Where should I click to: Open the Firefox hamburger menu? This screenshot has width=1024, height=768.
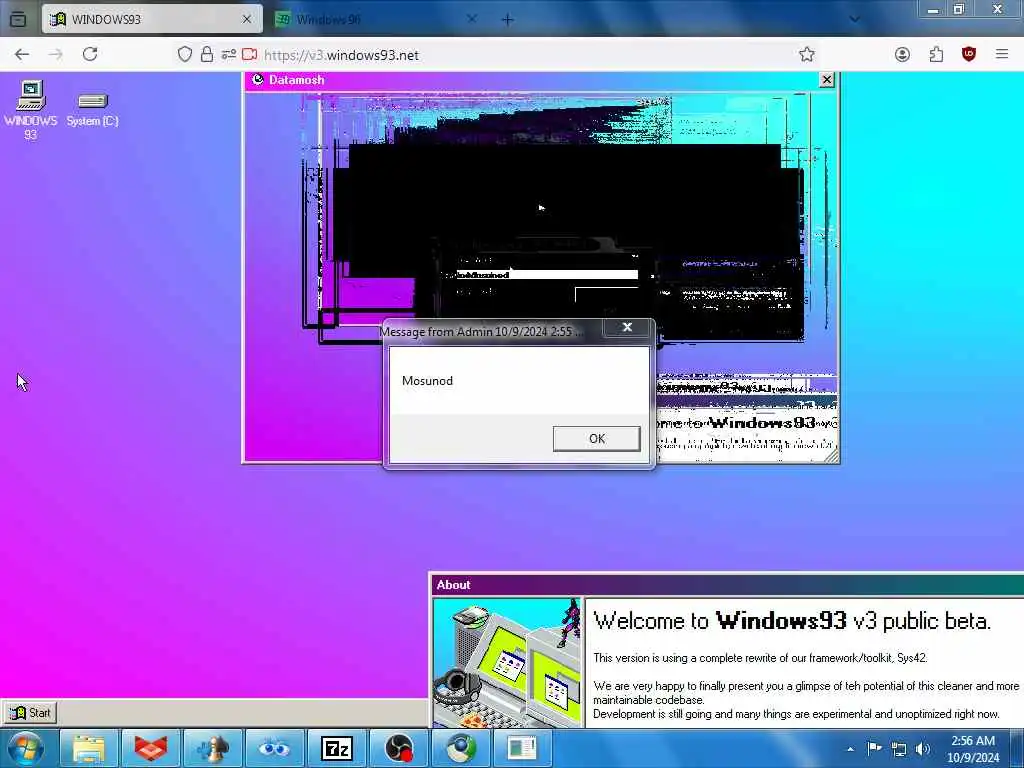coord(1002,54)
